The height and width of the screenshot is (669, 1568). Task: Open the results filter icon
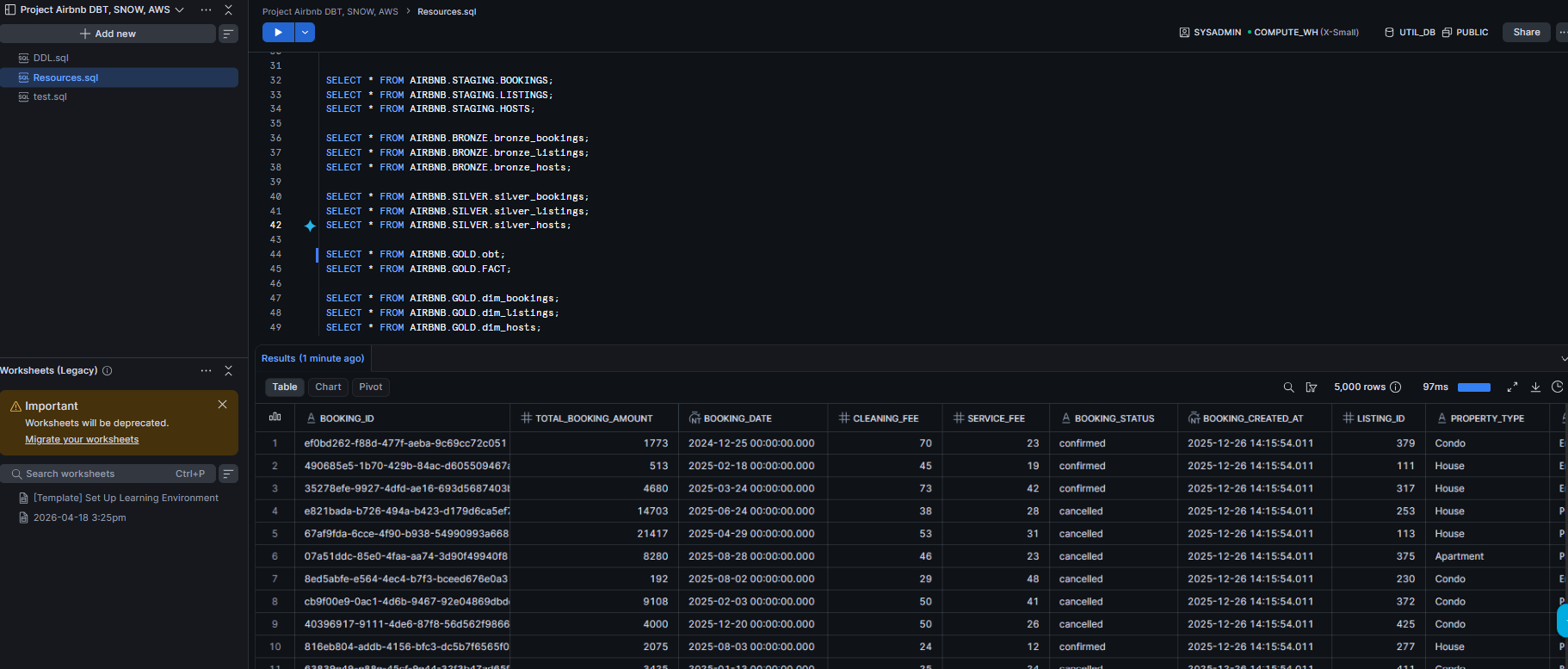(1312, 387)
